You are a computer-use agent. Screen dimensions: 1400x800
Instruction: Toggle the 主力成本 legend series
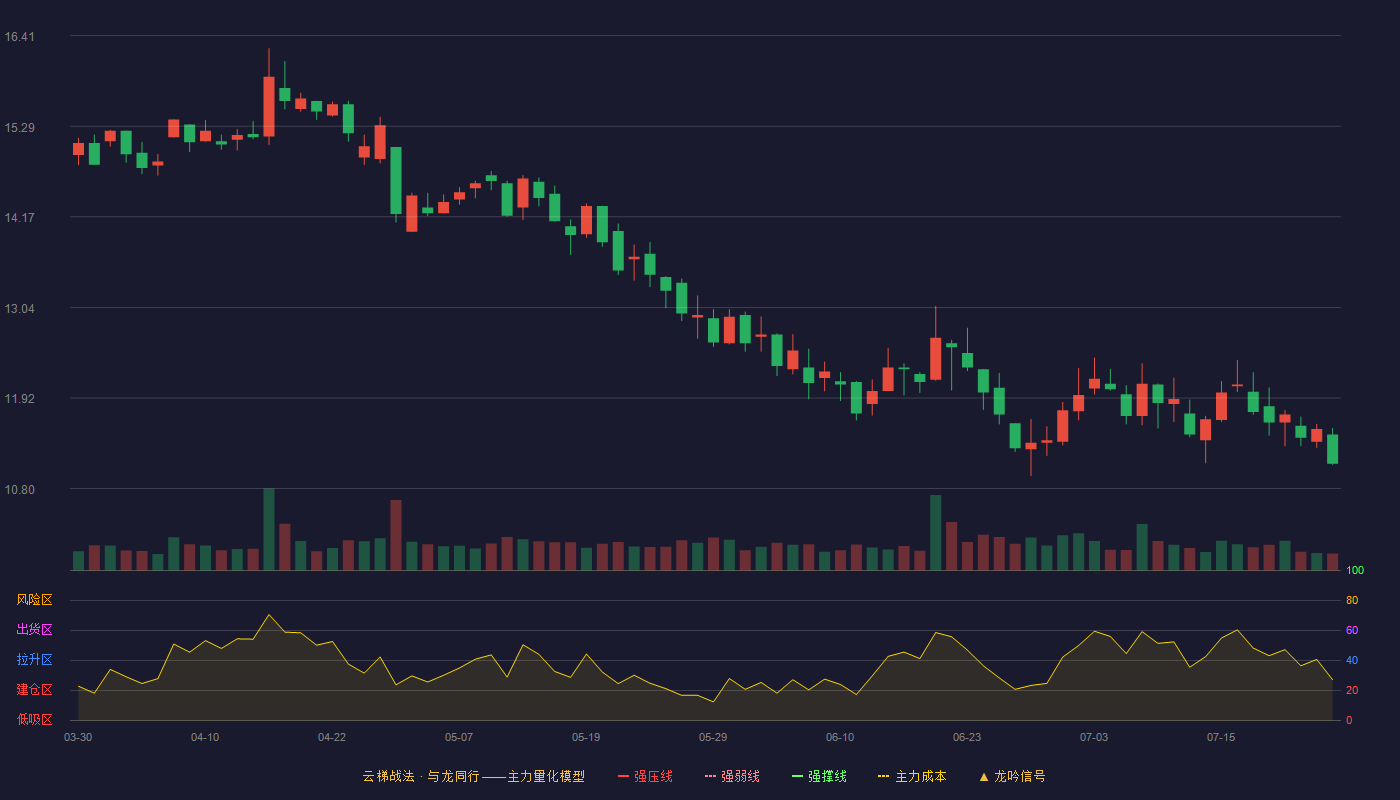coord(912,776)
